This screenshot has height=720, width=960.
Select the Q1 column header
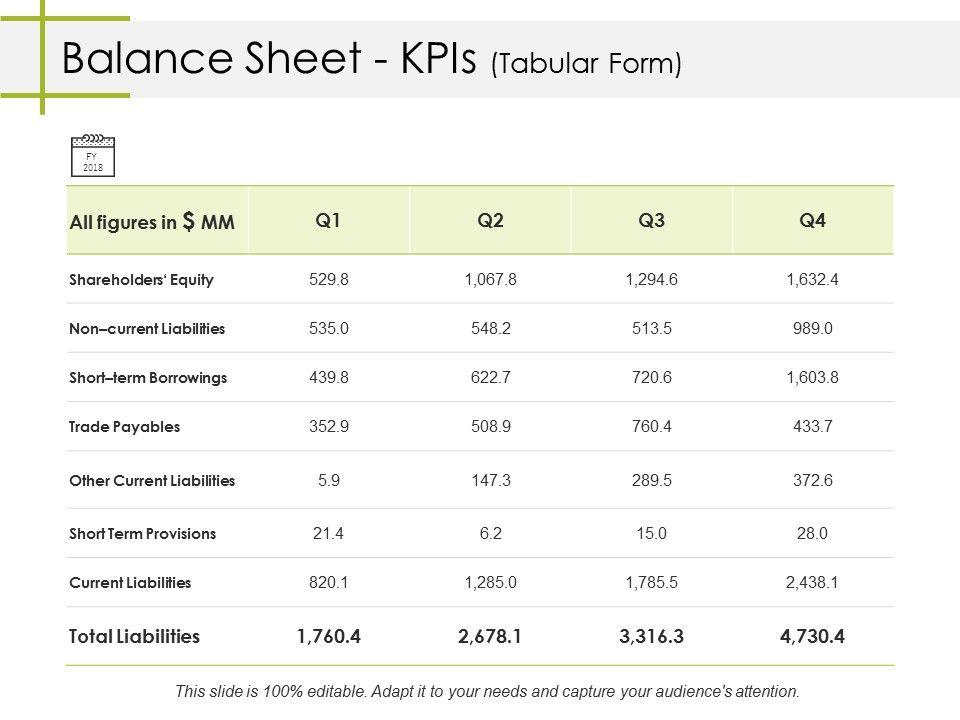[x=328, y=221]
